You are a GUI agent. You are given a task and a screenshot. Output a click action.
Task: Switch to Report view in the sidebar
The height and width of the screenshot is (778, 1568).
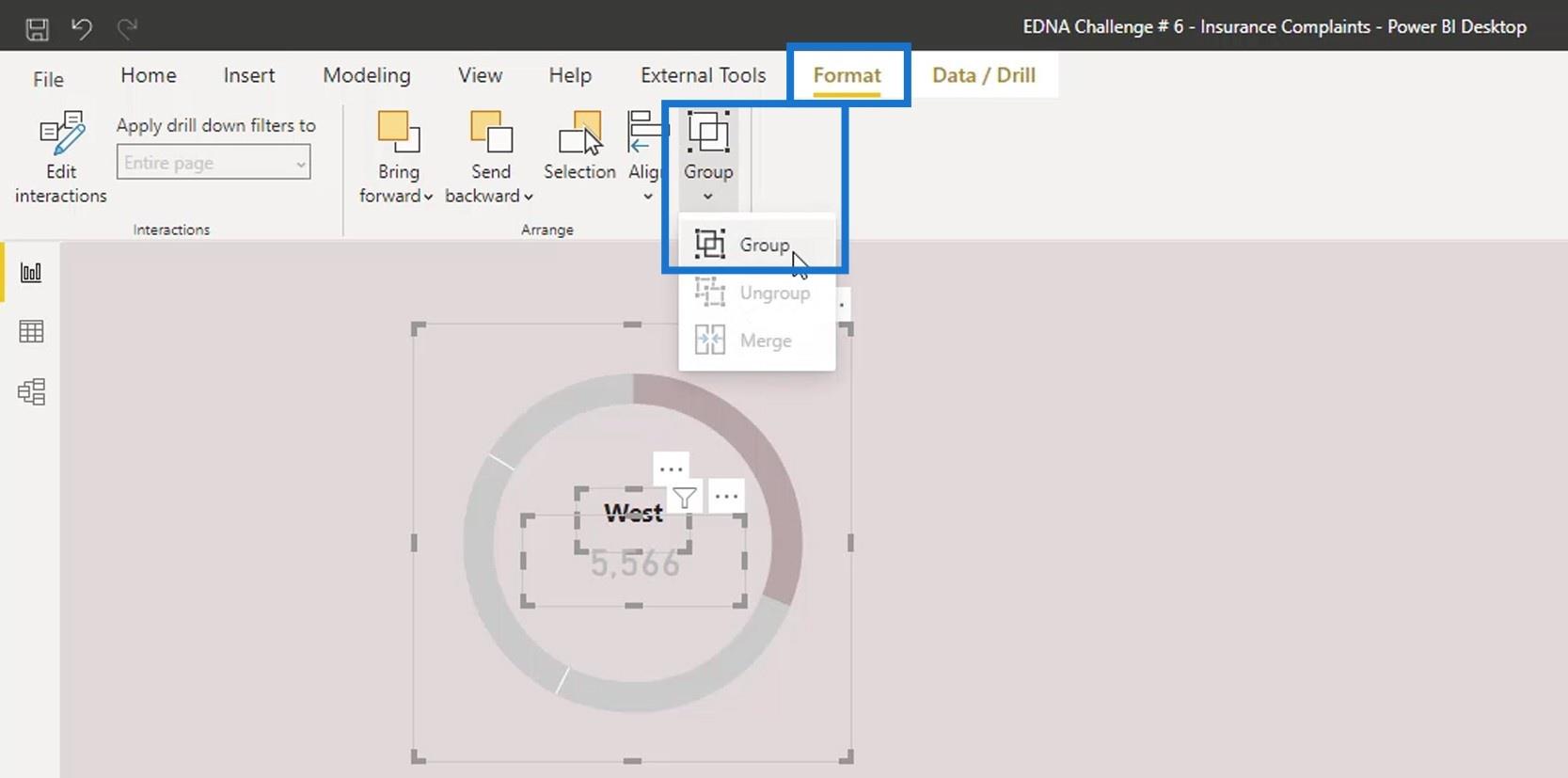31,273
